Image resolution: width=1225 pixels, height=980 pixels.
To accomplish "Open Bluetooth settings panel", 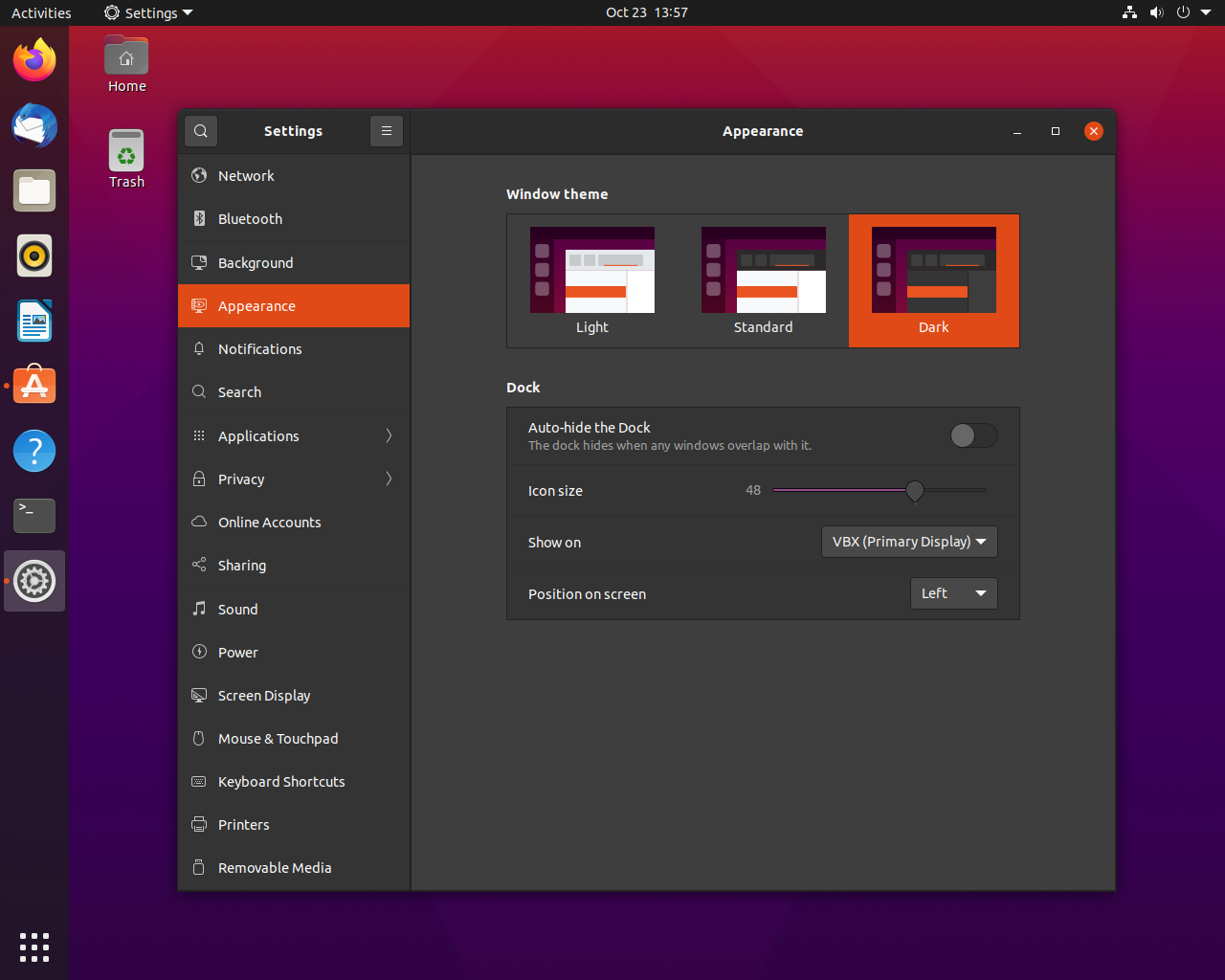I will point(294,219).
